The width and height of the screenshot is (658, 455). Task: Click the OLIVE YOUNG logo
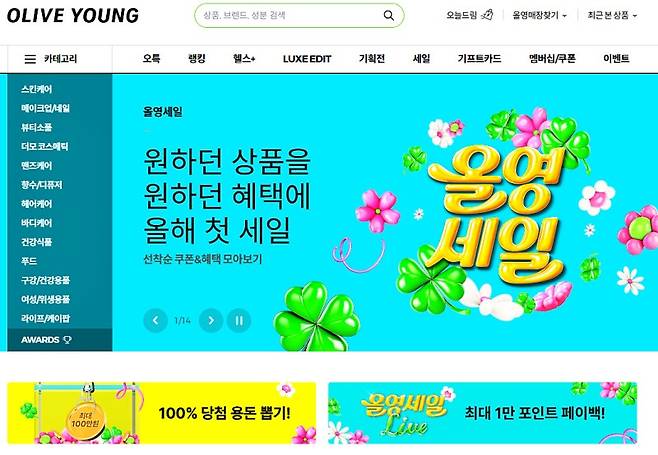coord(73,16)
